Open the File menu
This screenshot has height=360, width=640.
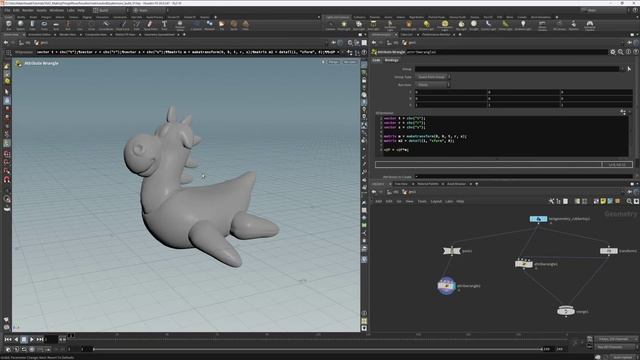7,10
